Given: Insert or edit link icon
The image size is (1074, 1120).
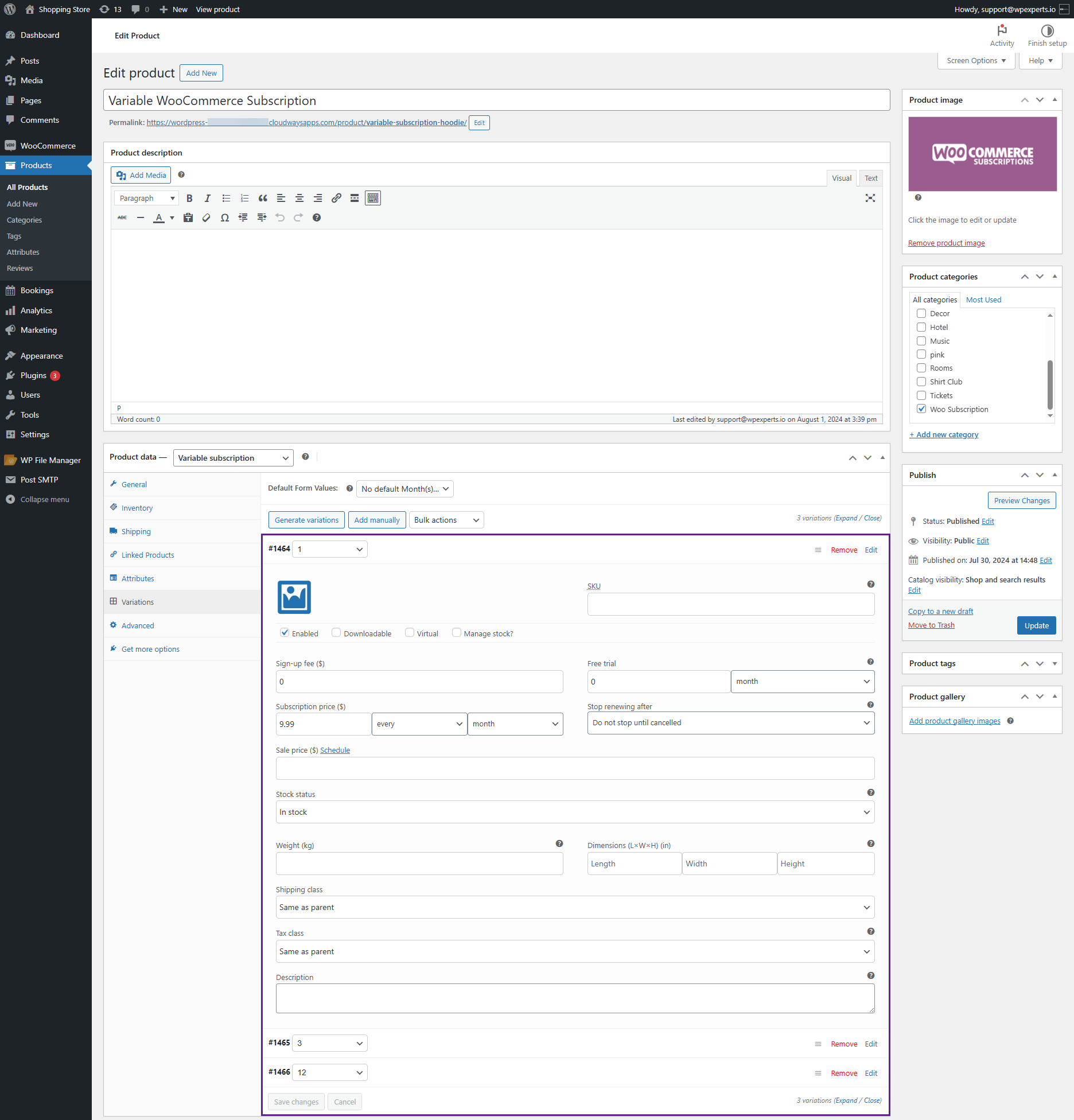Looking at the screenshot, I should pos(336,198).
